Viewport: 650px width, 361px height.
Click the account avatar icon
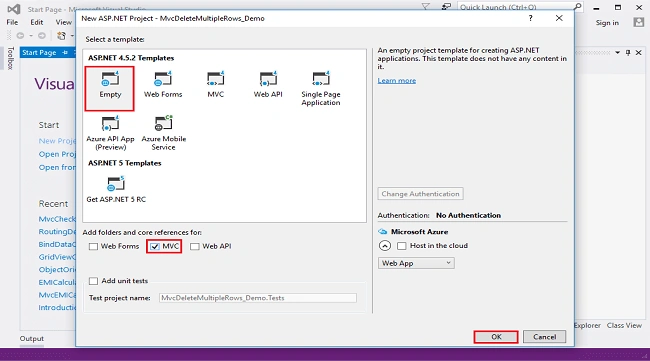click(639, 22)
